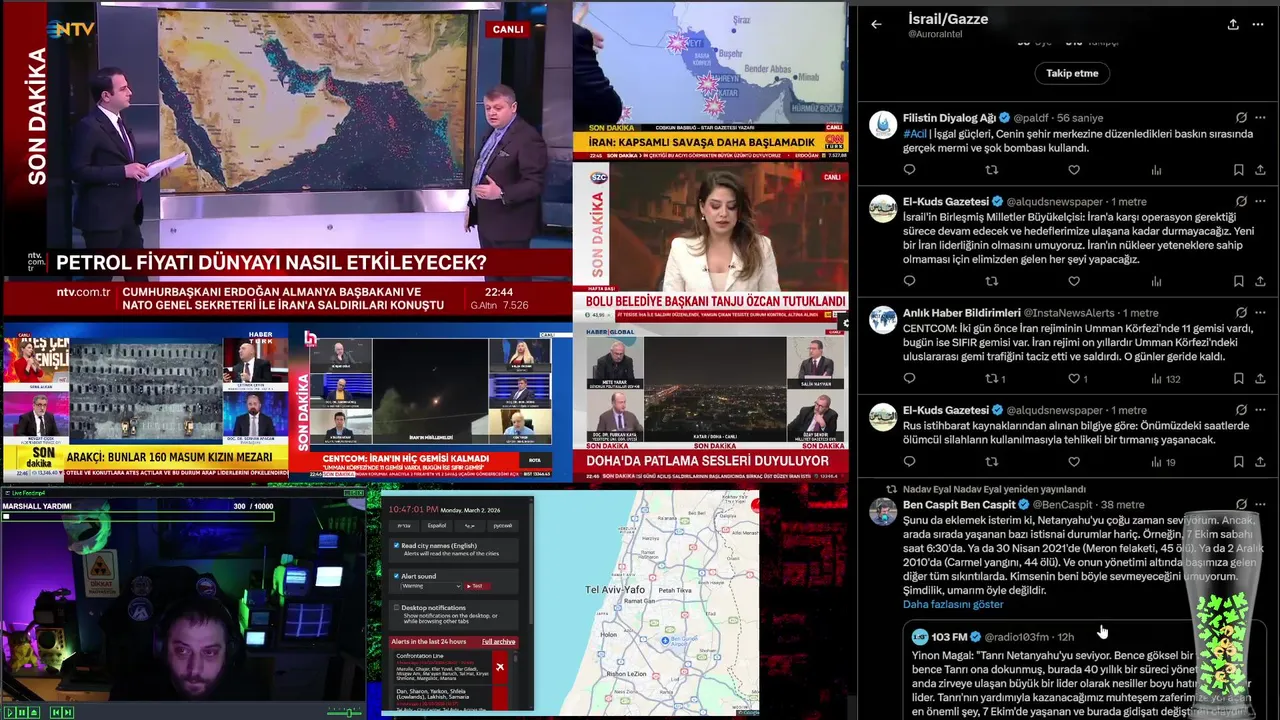Select Halk TV CENTCOM broadcast tile

tap(430, 402)
